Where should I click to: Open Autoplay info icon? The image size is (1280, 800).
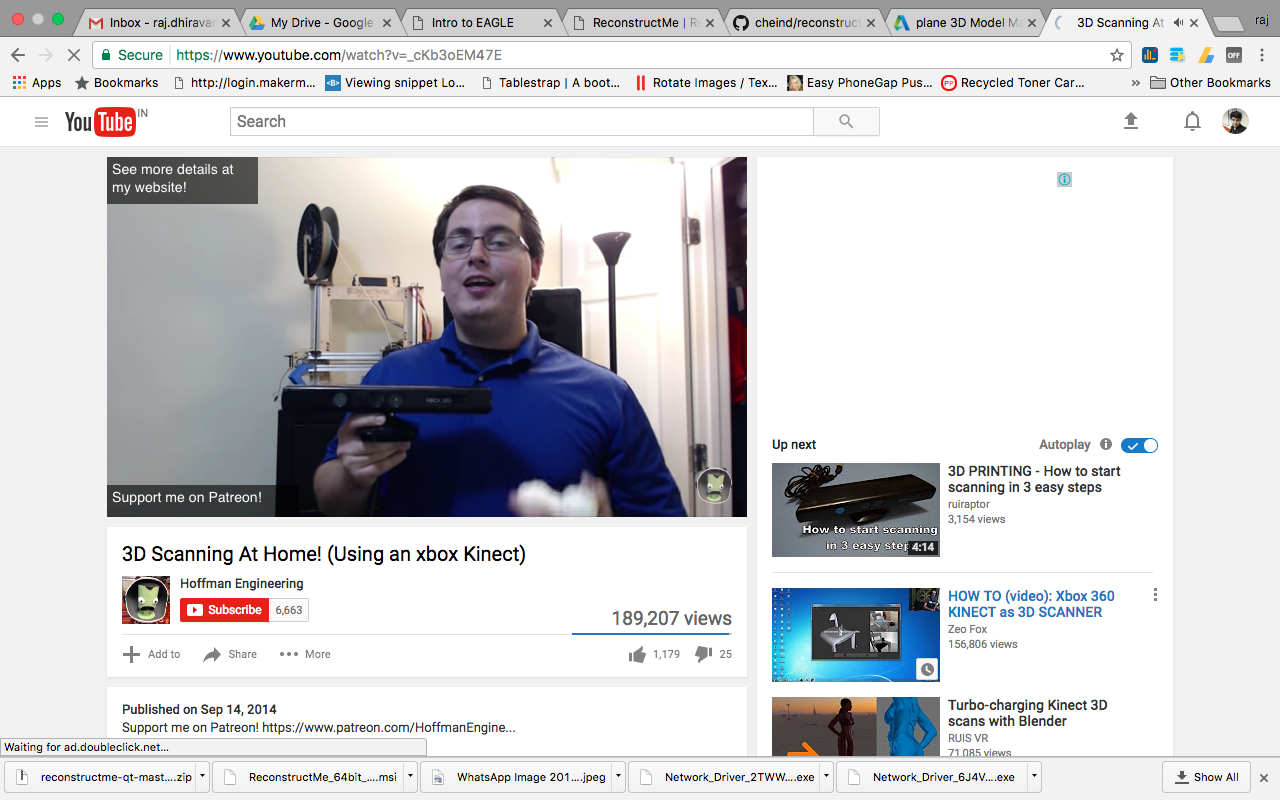tap(1106, 444)
